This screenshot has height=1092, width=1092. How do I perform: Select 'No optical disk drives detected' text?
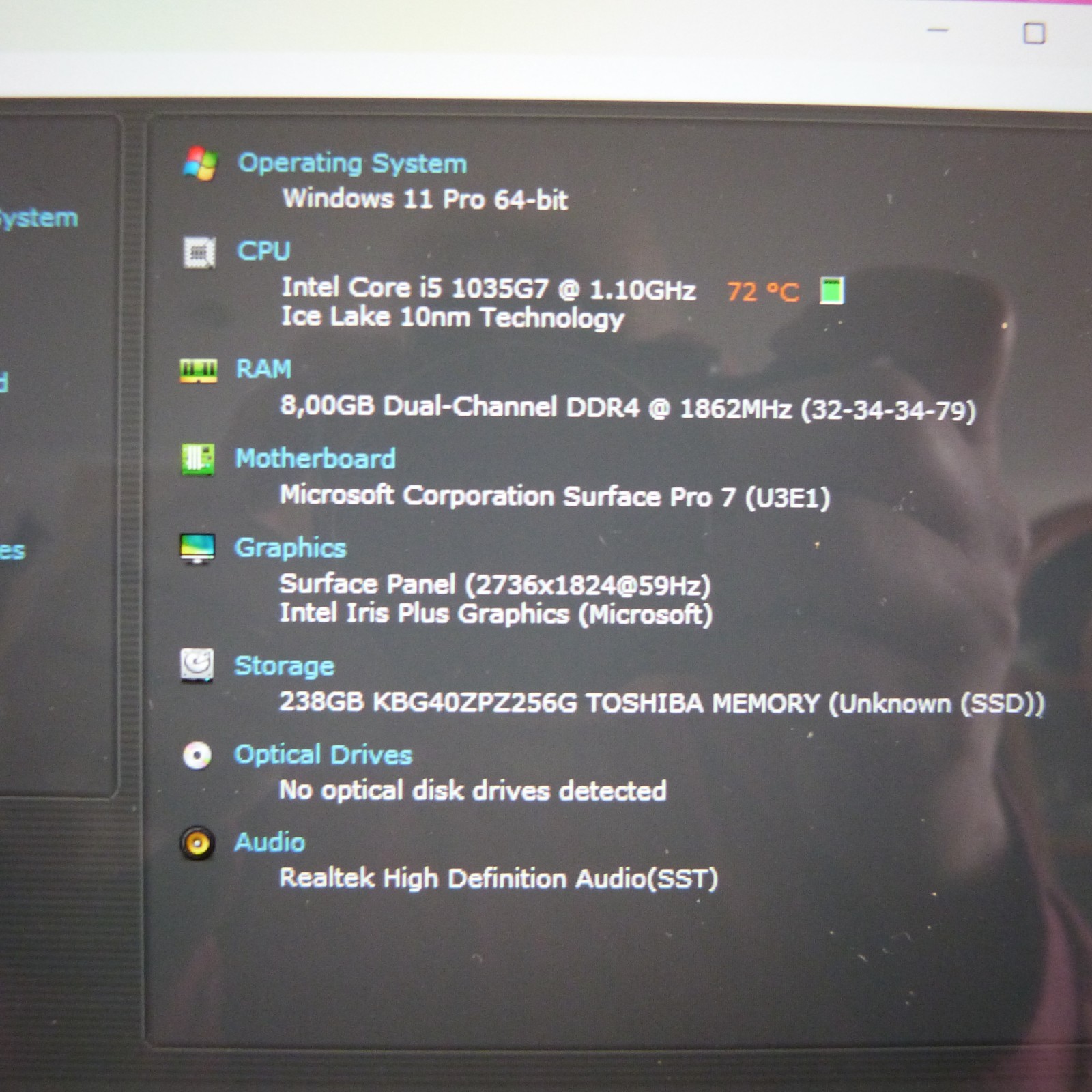(x=473, y=791)
